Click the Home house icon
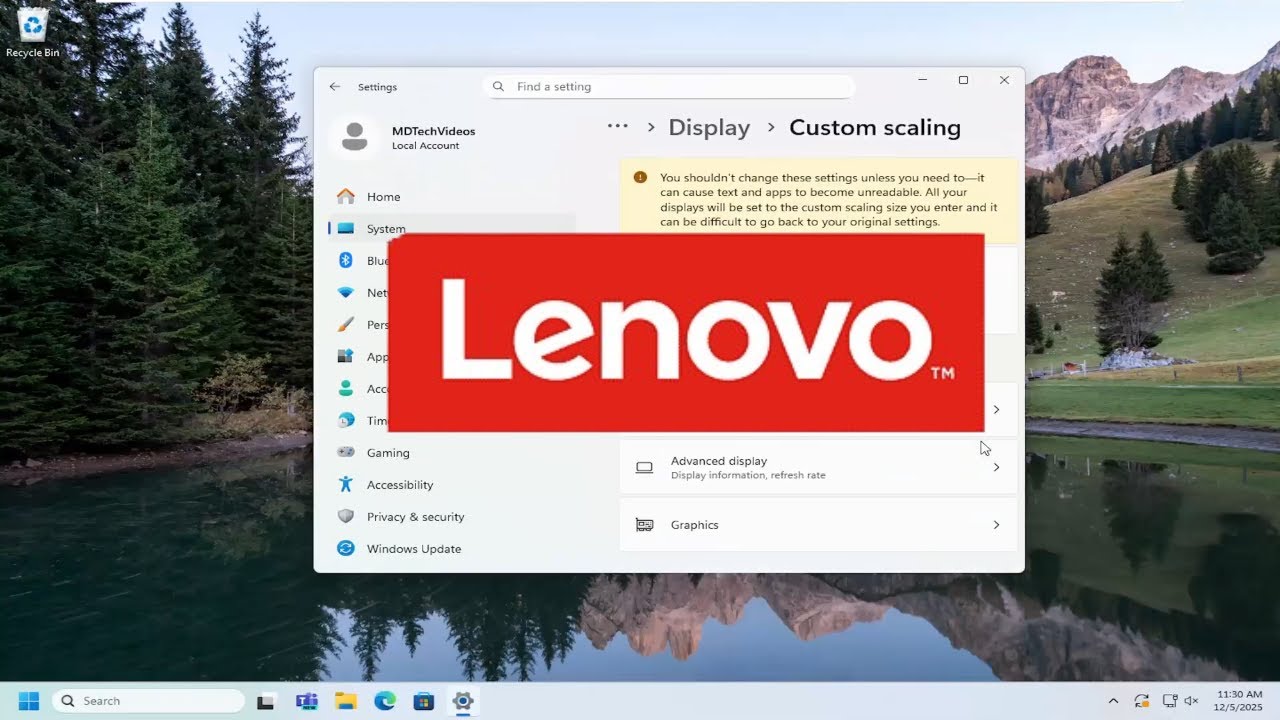The height and width of the screenshot is (720, 1280). [346, 197]
